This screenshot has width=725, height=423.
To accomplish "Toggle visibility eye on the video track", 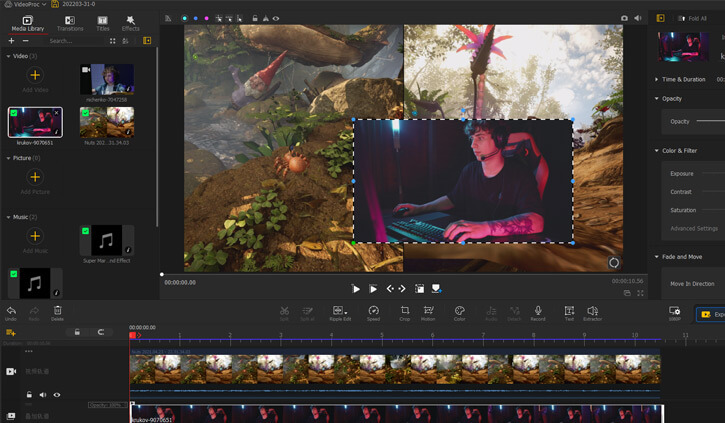I will coord(56,395).
